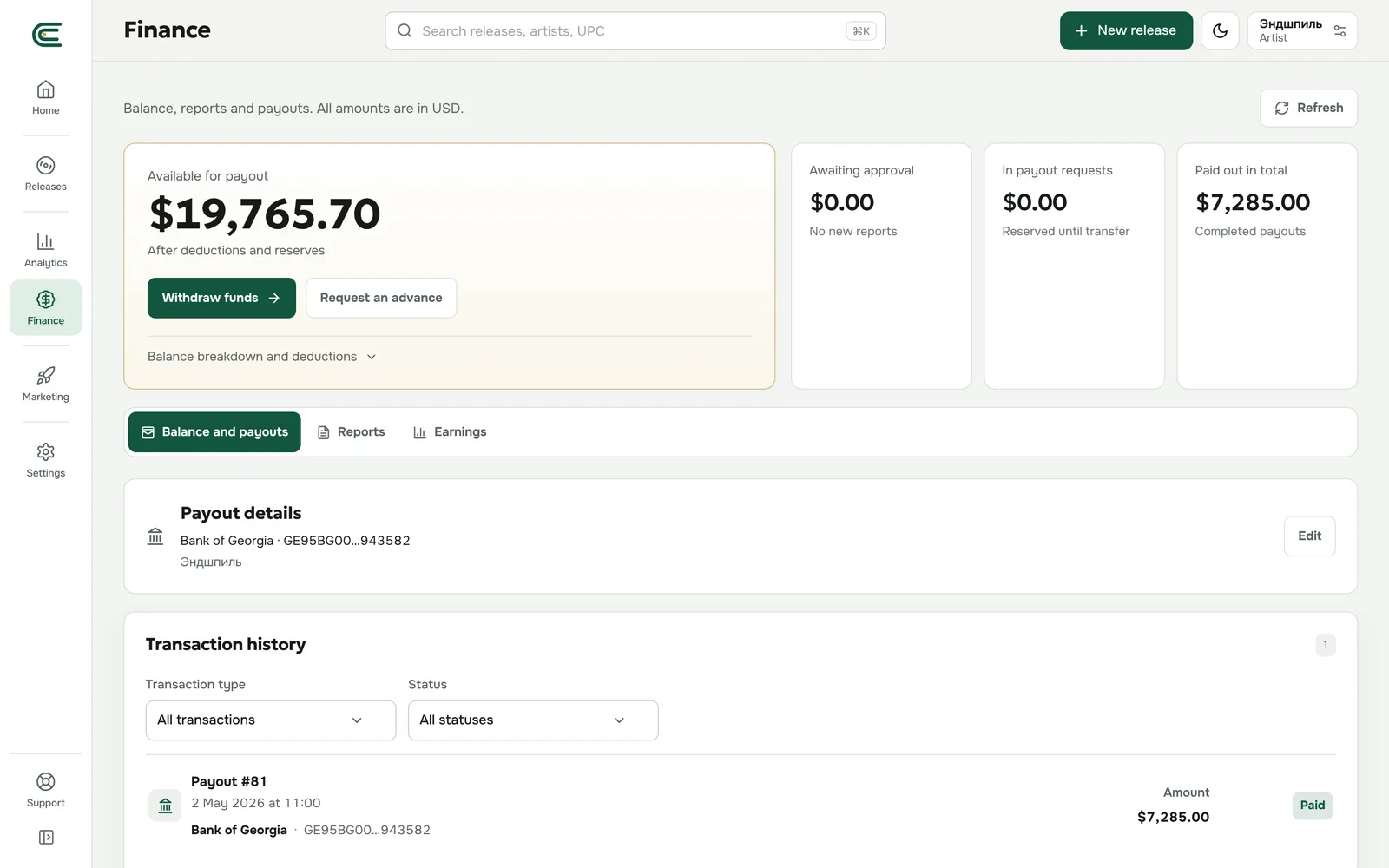Select Finance in the sidebar

pos(46,307)
